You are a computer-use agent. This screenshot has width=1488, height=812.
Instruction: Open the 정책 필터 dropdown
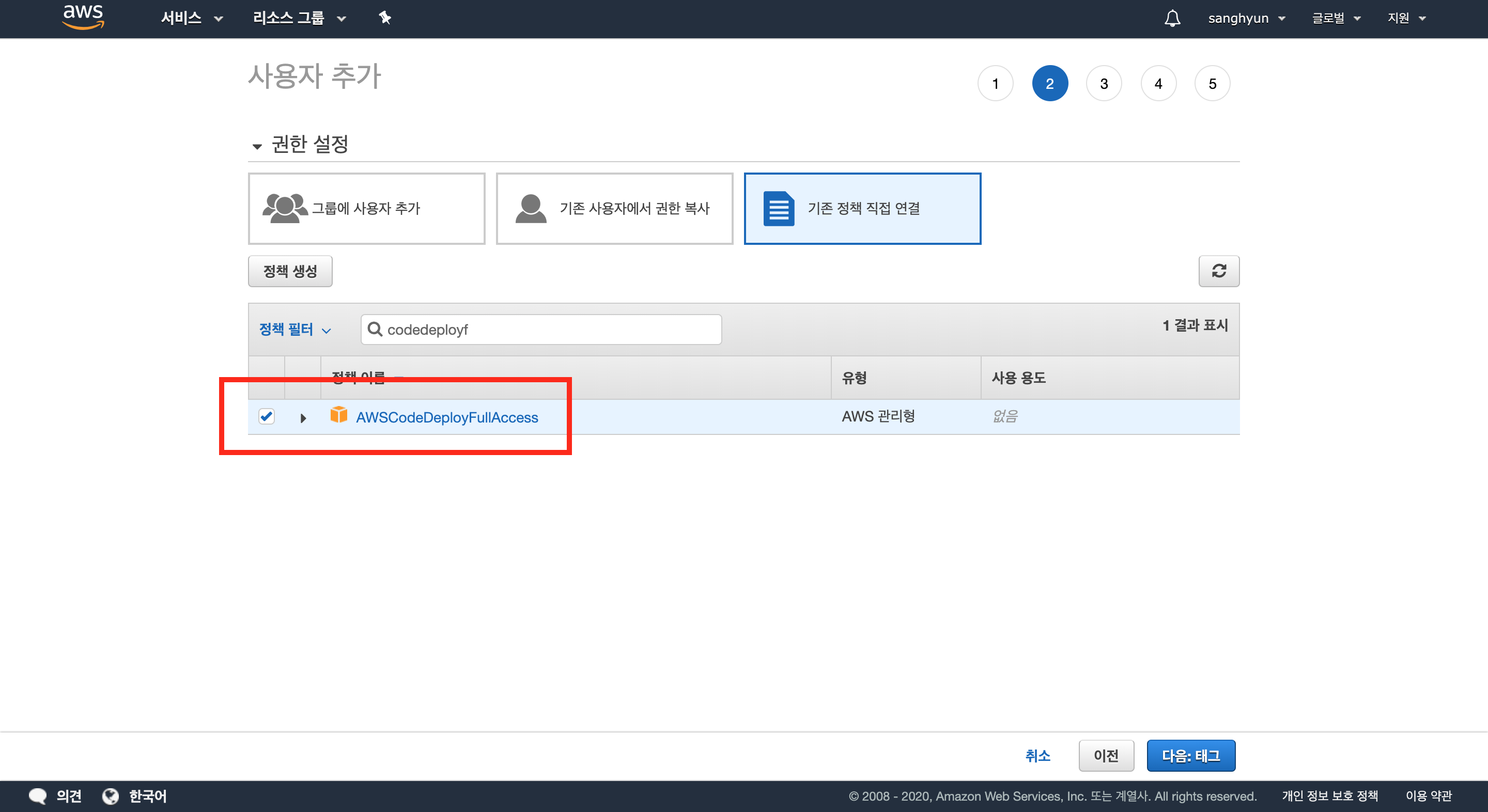tap(295, 329)
